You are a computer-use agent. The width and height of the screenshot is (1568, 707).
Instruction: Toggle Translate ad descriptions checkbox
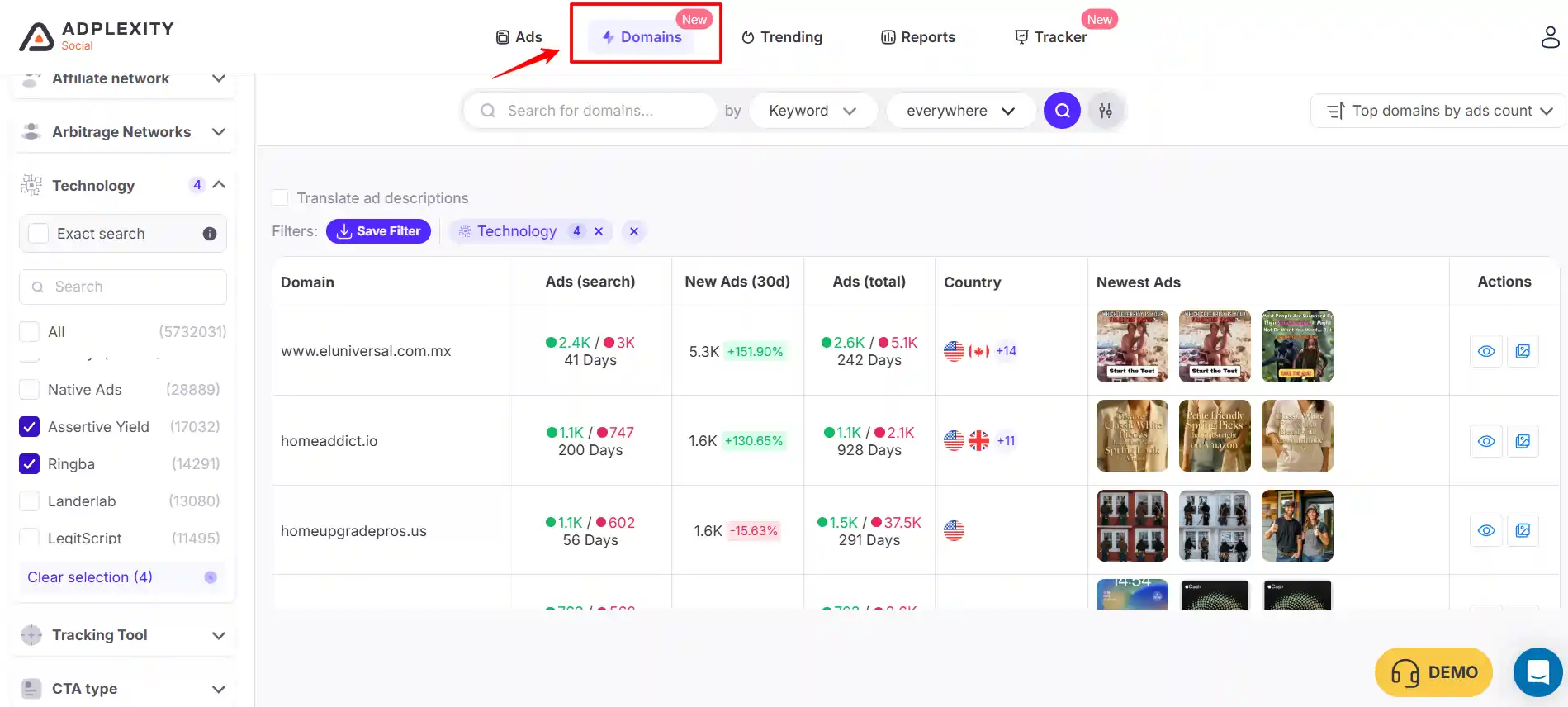click(x=280, y=198)
